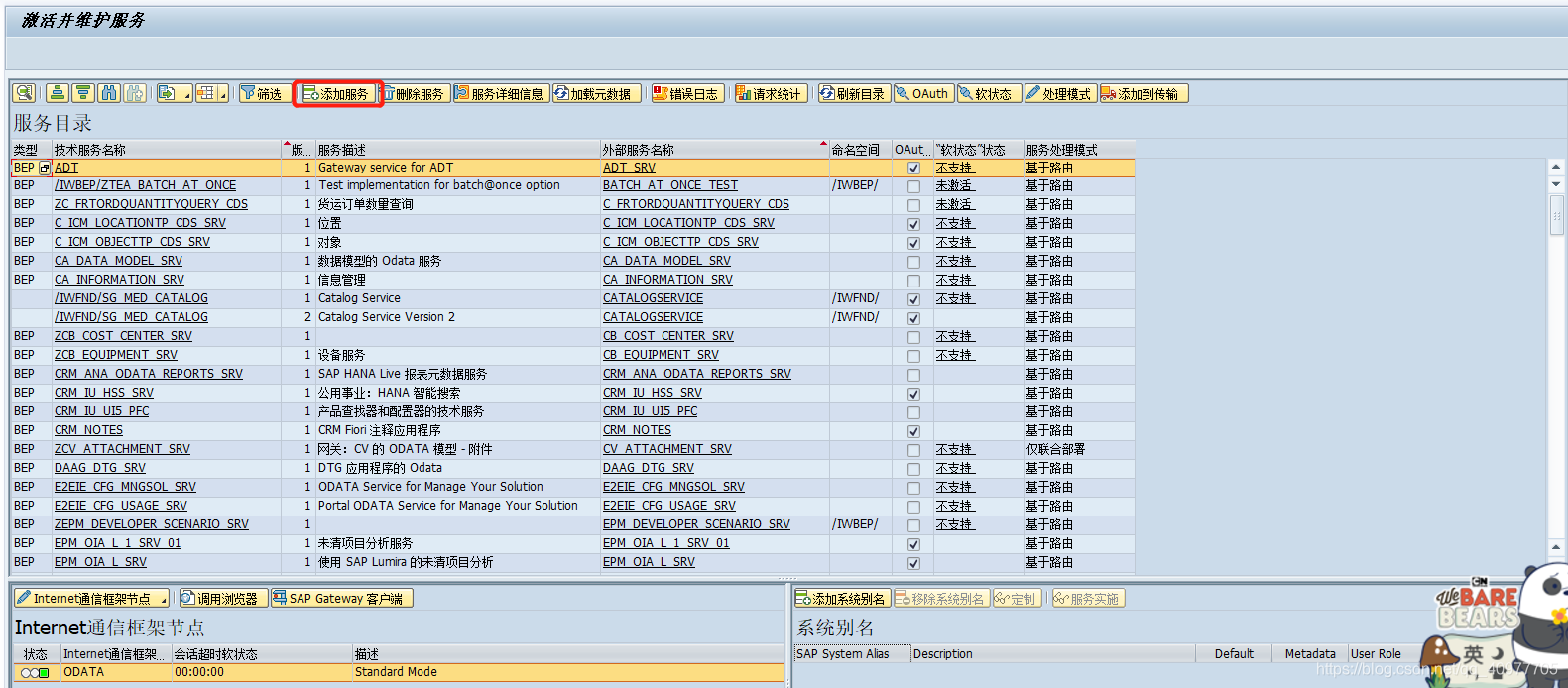Toggle OAuth checkbox for ADT_SRV row
Image resolution: width=1568 pixels, height=688 pixels.
point(913,169)
